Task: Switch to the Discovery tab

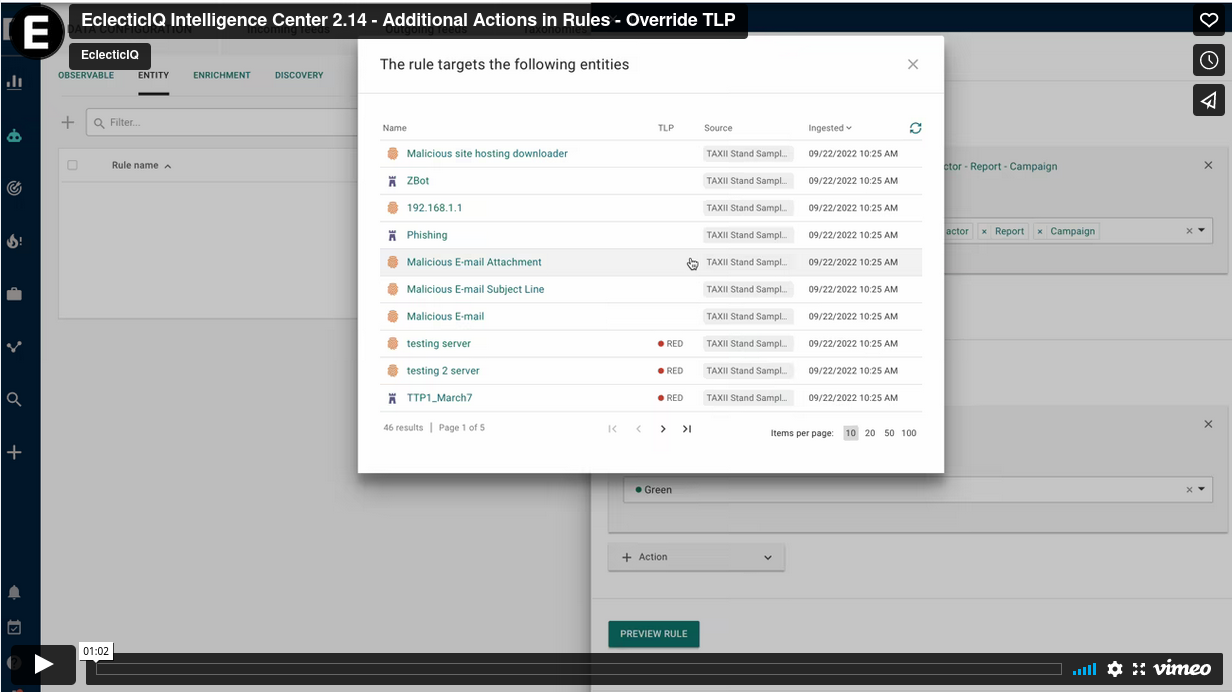Action: tap(299, 75)
